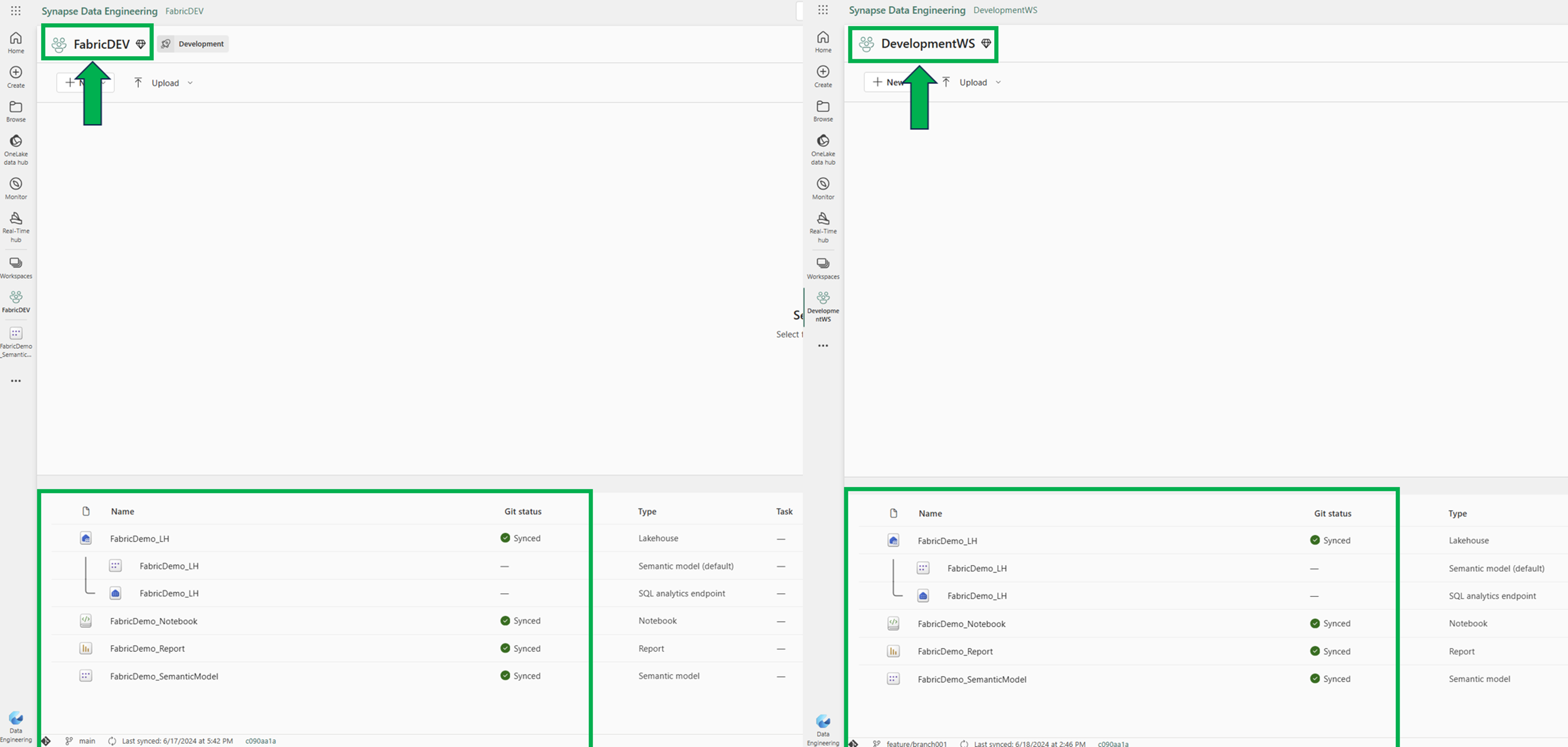The height and width of the screenshot is (747, 1568).
Task: Open Data Engineering switcher in FabricDEV window
Action: click(16, 728)
